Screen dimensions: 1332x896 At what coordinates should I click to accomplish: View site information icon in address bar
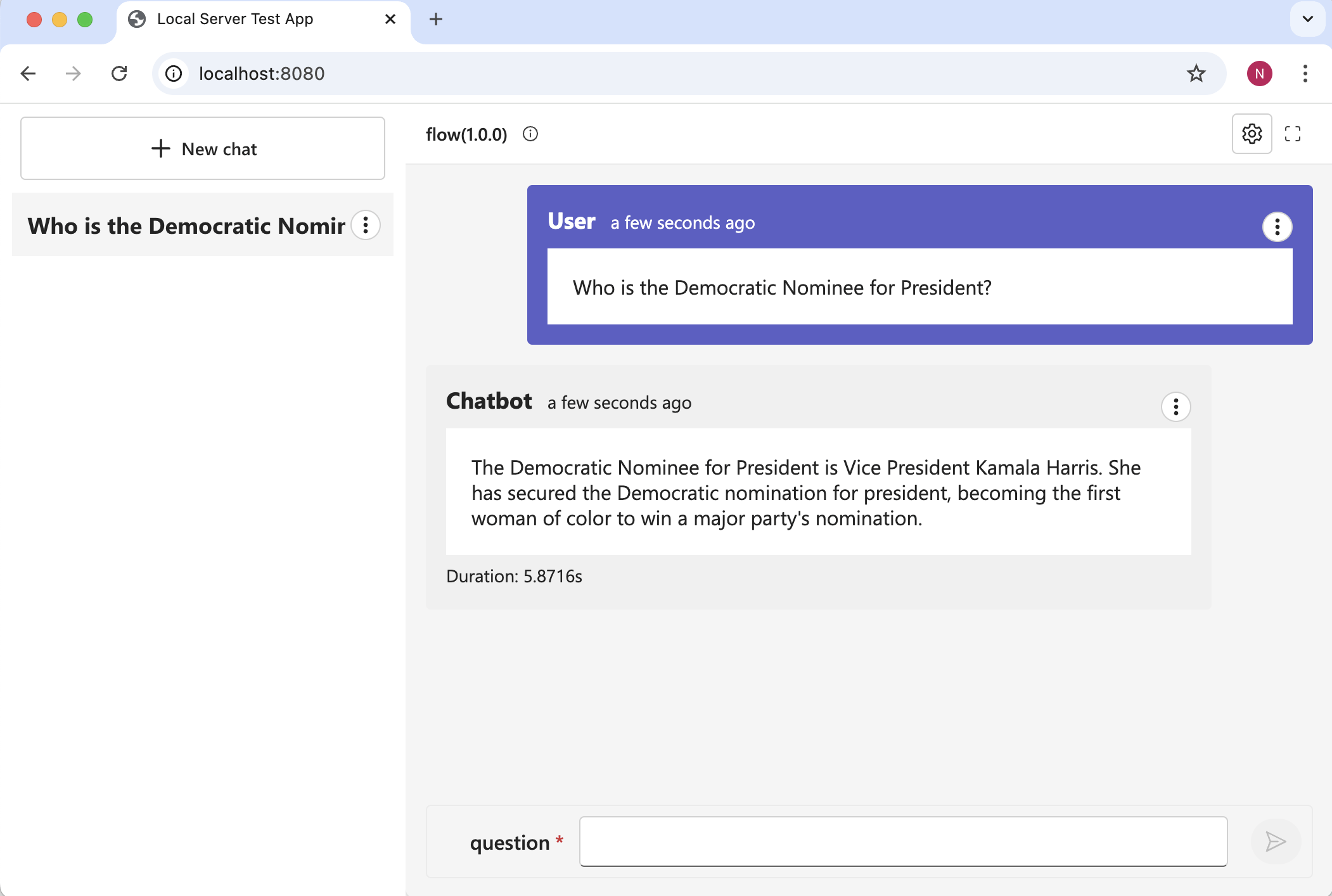click(174, 74)
